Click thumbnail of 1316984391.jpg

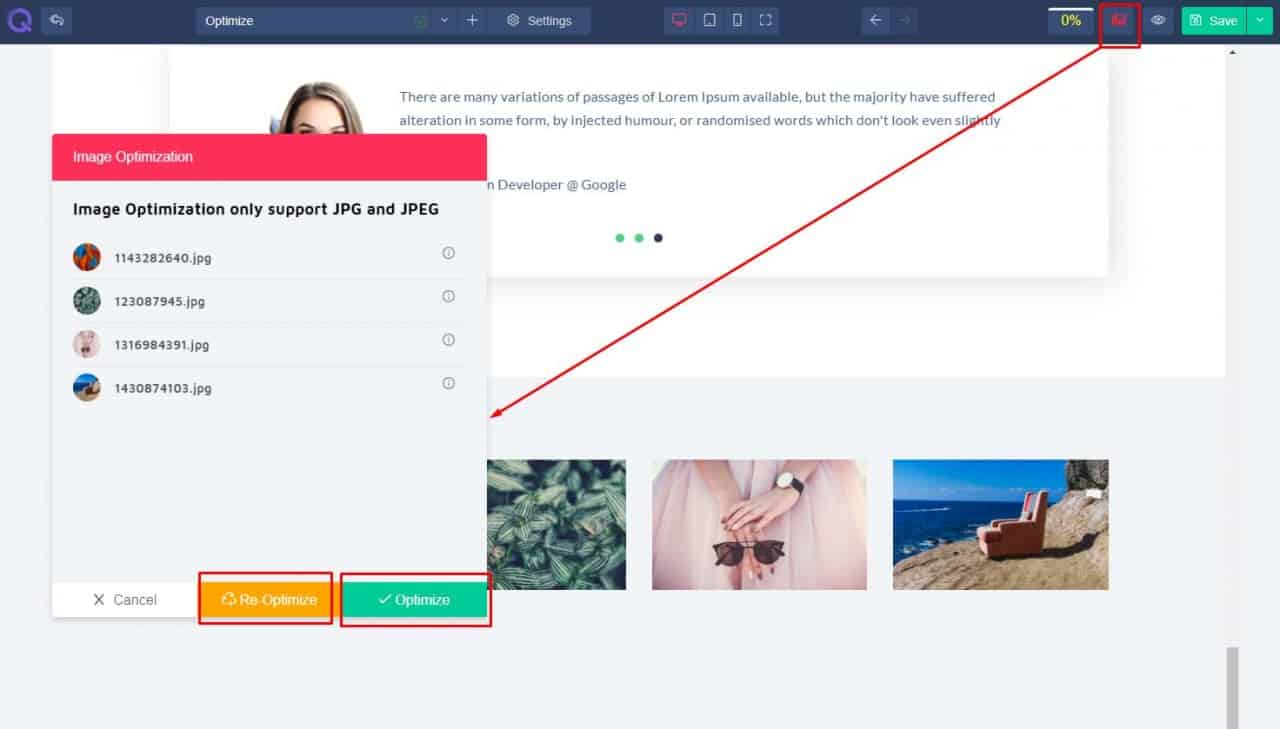coord(87,344)
